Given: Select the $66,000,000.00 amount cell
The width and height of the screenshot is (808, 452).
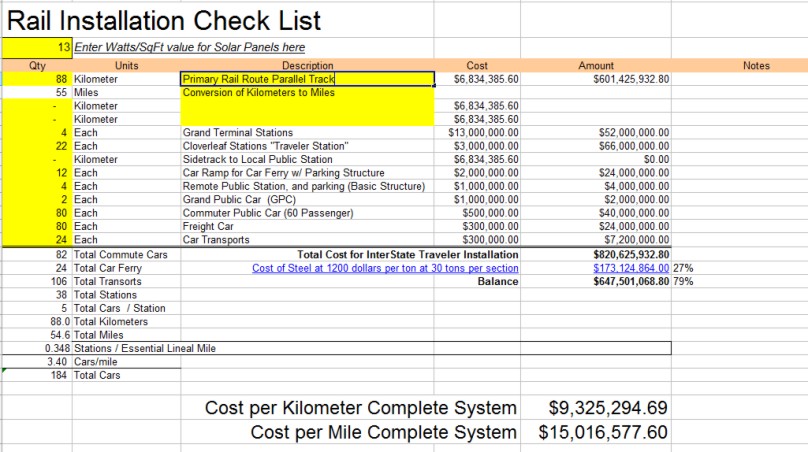Looking at the screenshot, I should 596,146.
